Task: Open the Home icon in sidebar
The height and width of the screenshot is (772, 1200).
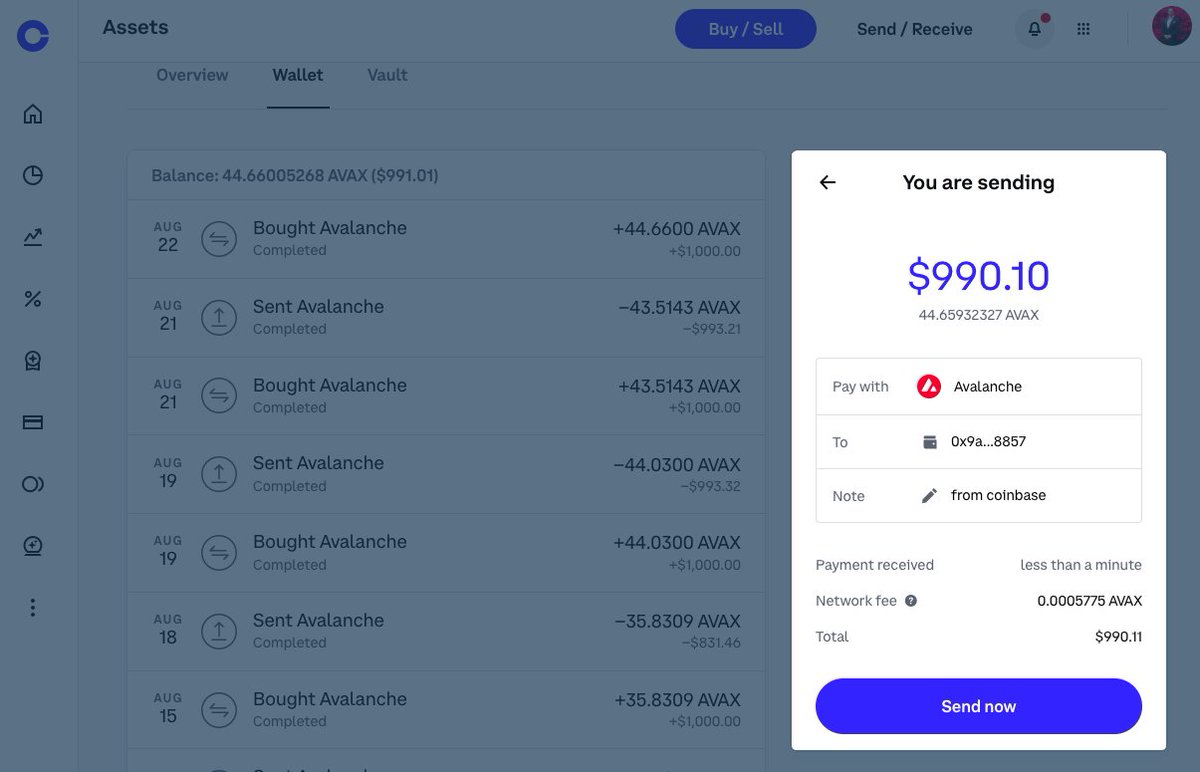Action: [x=33, y=114]
